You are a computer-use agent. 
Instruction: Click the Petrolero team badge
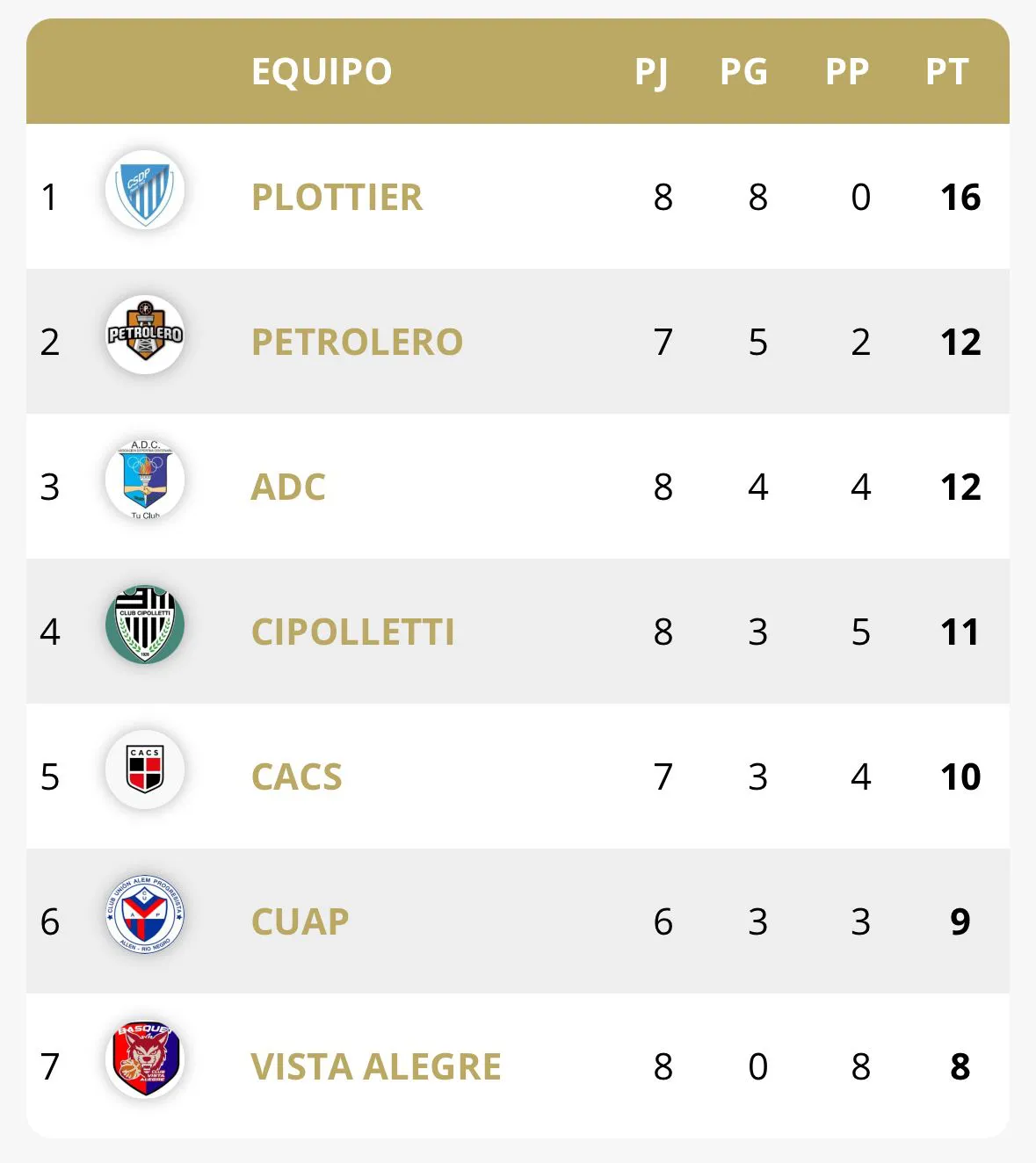[145, 336]
